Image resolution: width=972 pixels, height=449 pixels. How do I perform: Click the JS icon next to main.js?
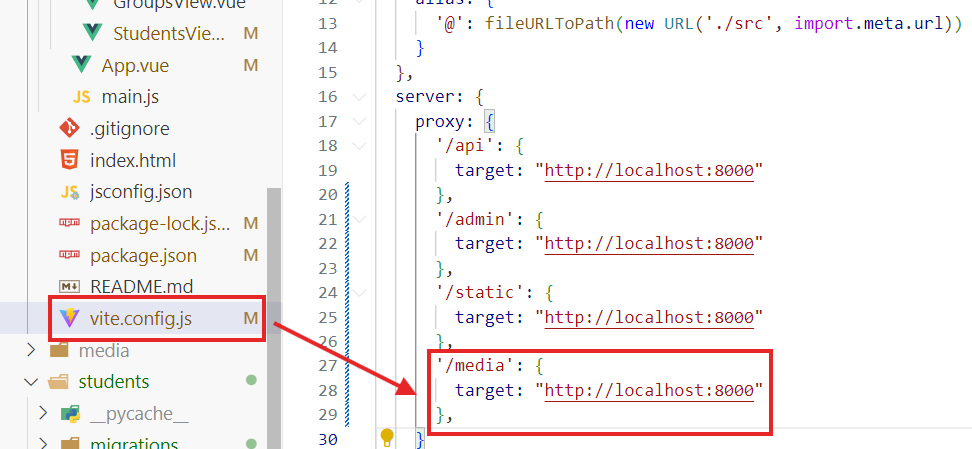(x=82, y=97)
